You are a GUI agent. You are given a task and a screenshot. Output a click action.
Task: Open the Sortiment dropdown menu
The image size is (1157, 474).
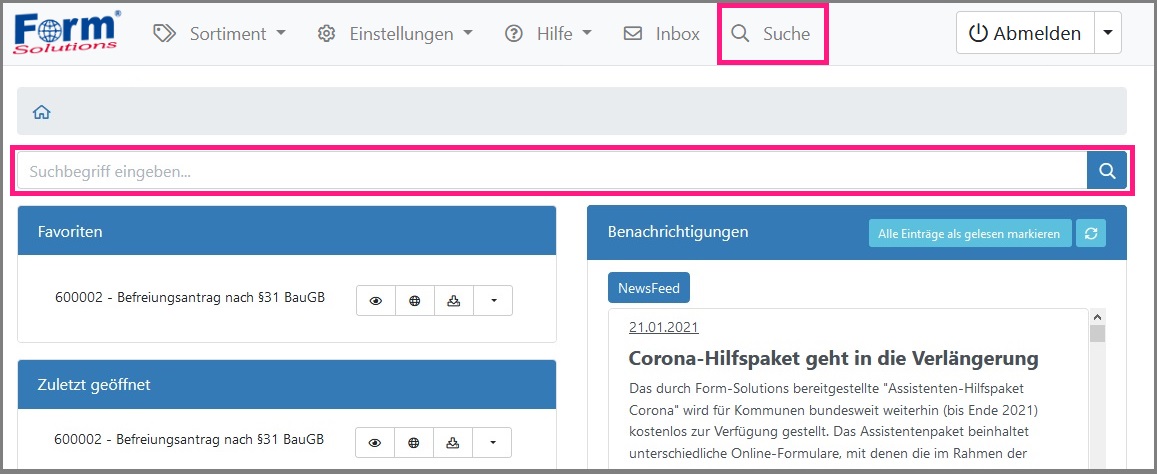(x=219, y=33)
